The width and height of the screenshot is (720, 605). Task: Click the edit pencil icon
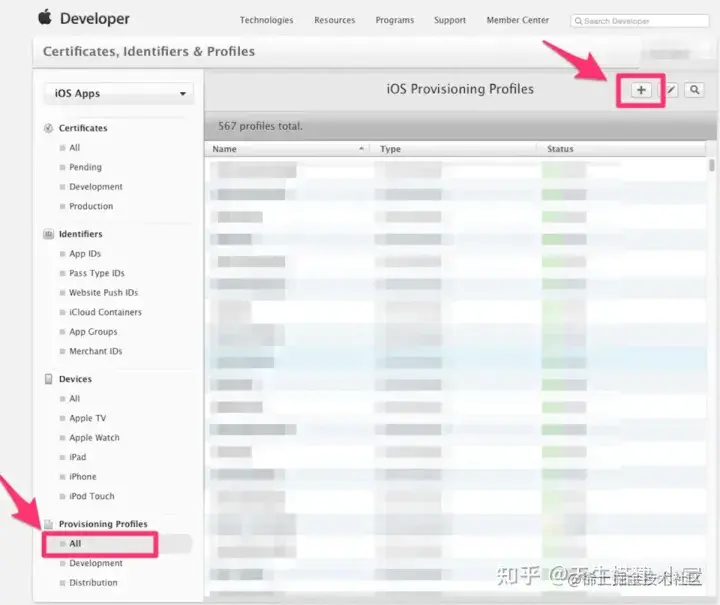point(671,90)
